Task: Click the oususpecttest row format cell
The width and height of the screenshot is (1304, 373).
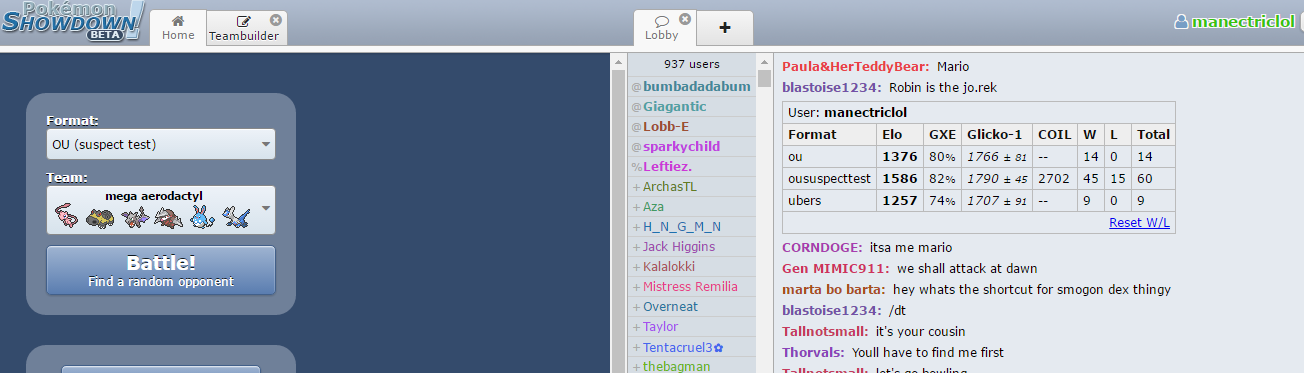Action: point(829,178)
